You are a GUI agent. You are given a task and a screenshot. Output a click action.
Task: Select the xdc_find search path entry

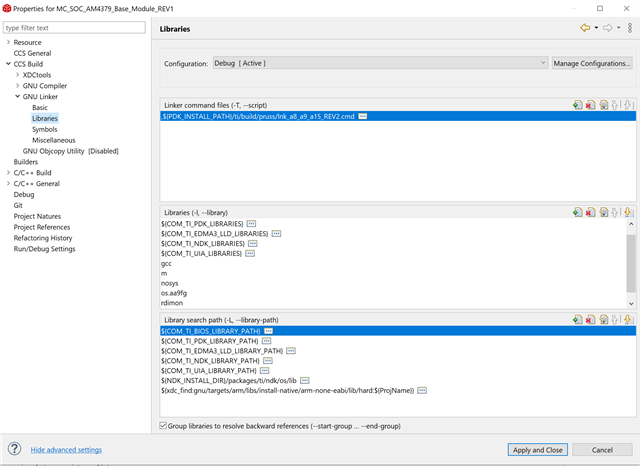point(287,391)
